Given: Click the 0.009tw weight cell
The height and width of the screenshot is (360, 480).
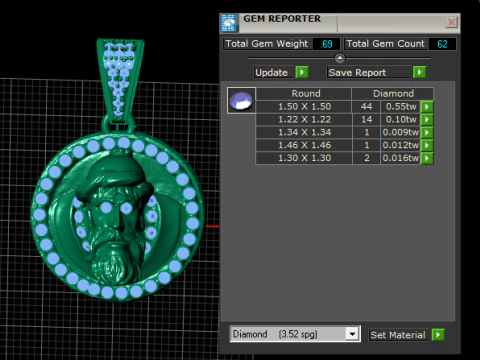Looking at the screenshot, I should 400,132.
